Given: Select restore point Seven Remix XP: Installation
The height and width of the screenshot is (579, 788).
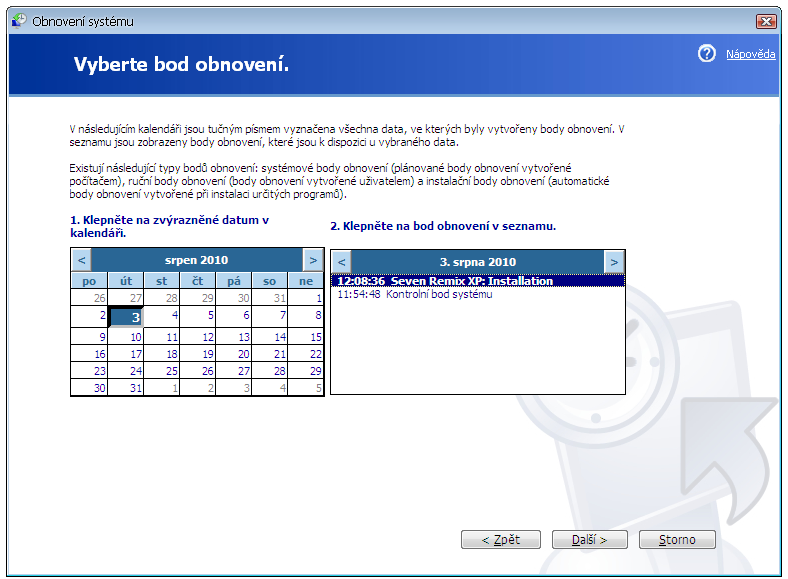Looking at the screenshot, I should click(477, 281).
